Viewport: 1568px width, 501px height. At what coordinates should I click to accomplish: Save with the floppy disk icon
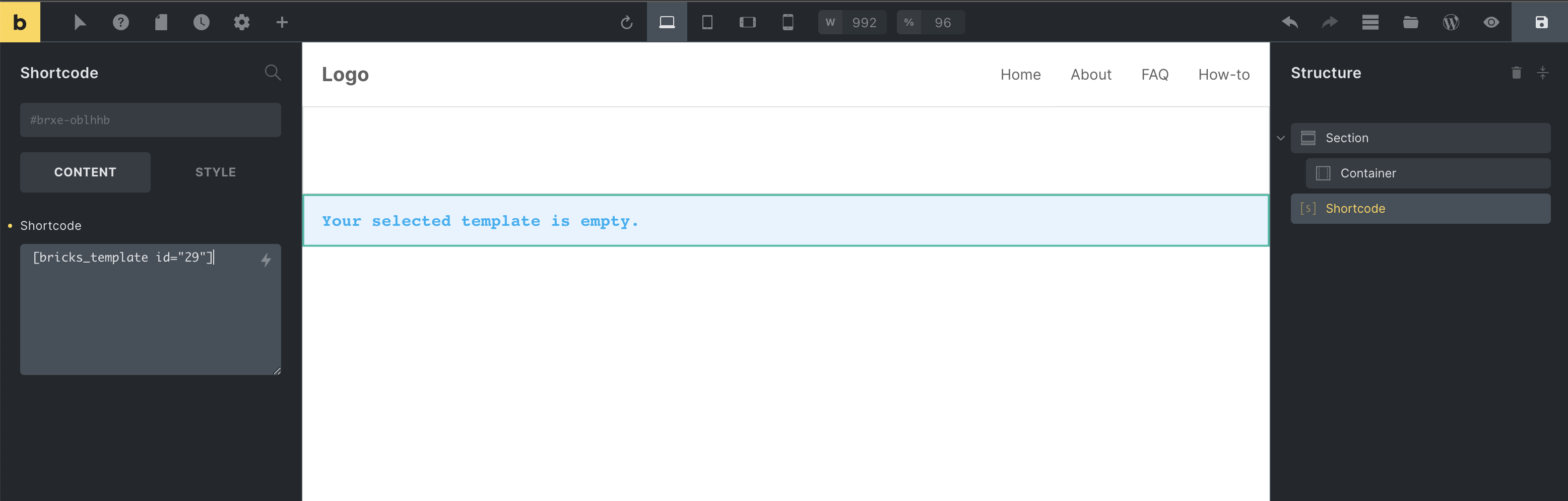click(x=1541, y=22)
